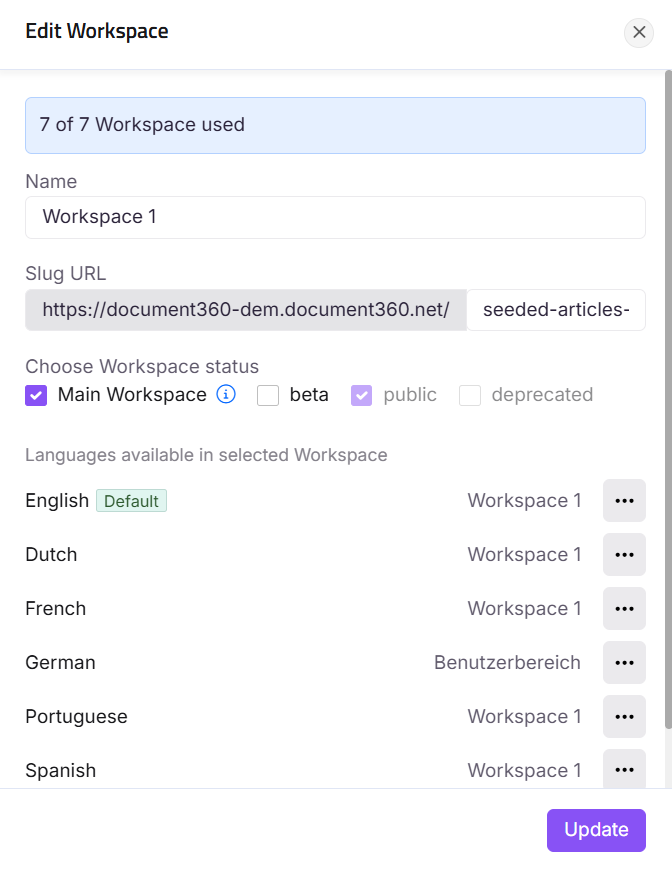Screen dimensions: 672x870
Task: Disable the public workspace status
Action: [x=361, y=395]
